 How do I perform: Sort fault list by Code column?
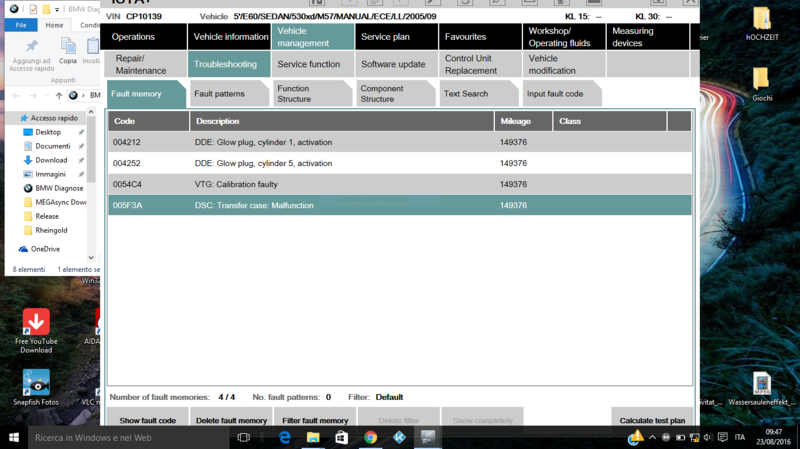click(x=148, y=121)
